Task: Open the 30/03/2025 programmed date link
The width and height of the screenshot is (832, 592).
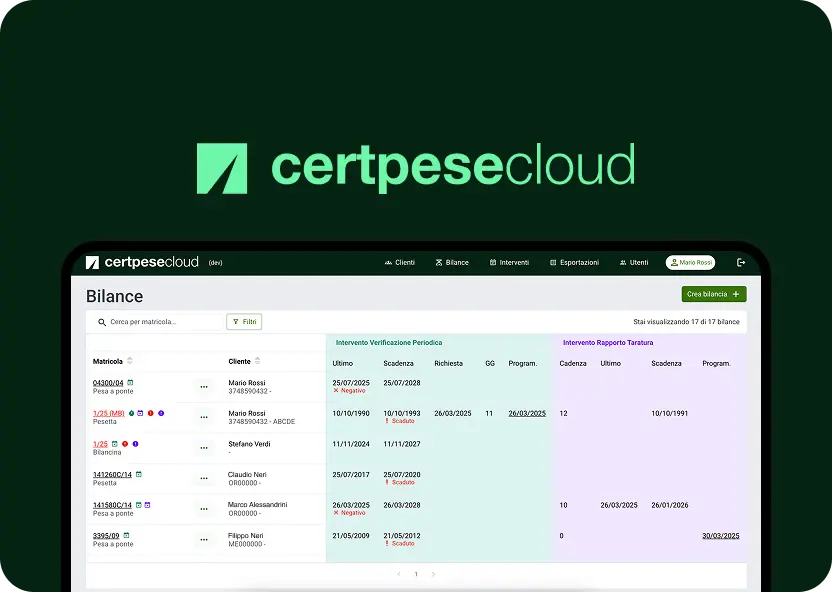Action: (721, 536)
